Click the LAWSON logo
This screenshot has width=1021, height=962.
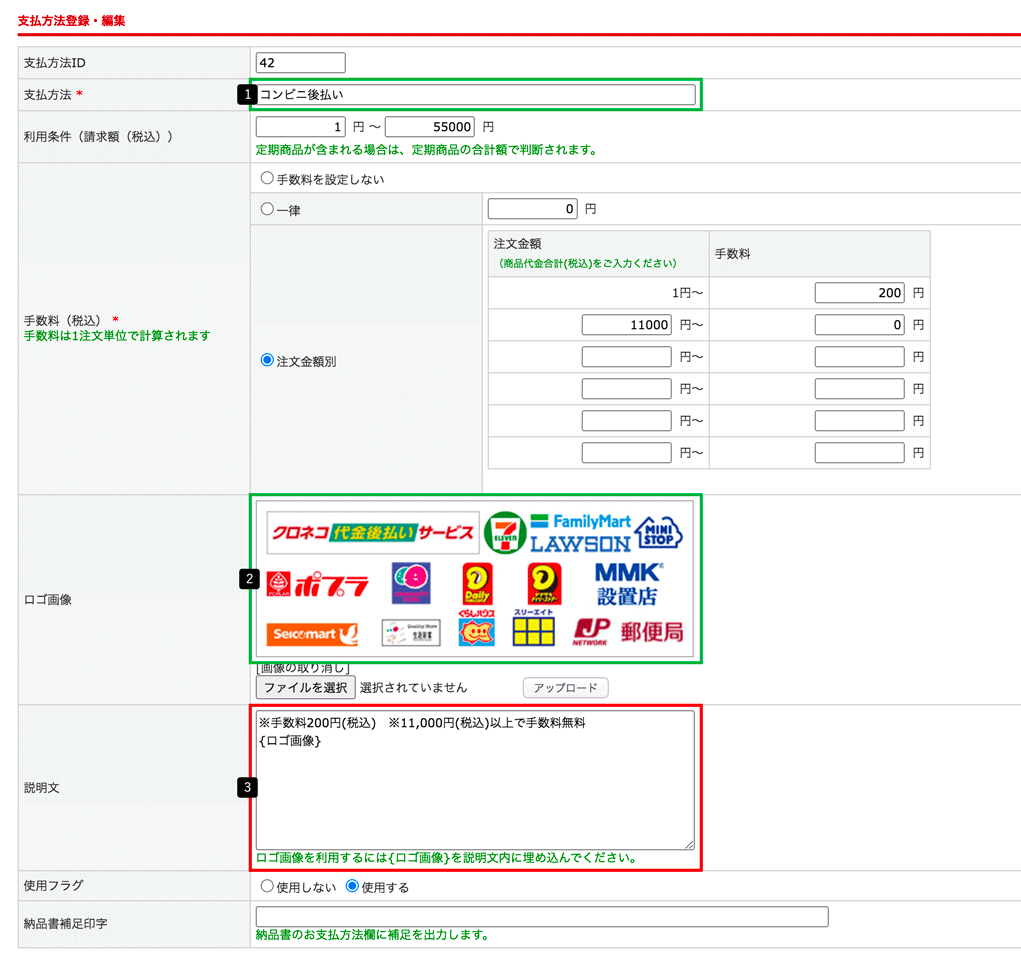[580, 544]
